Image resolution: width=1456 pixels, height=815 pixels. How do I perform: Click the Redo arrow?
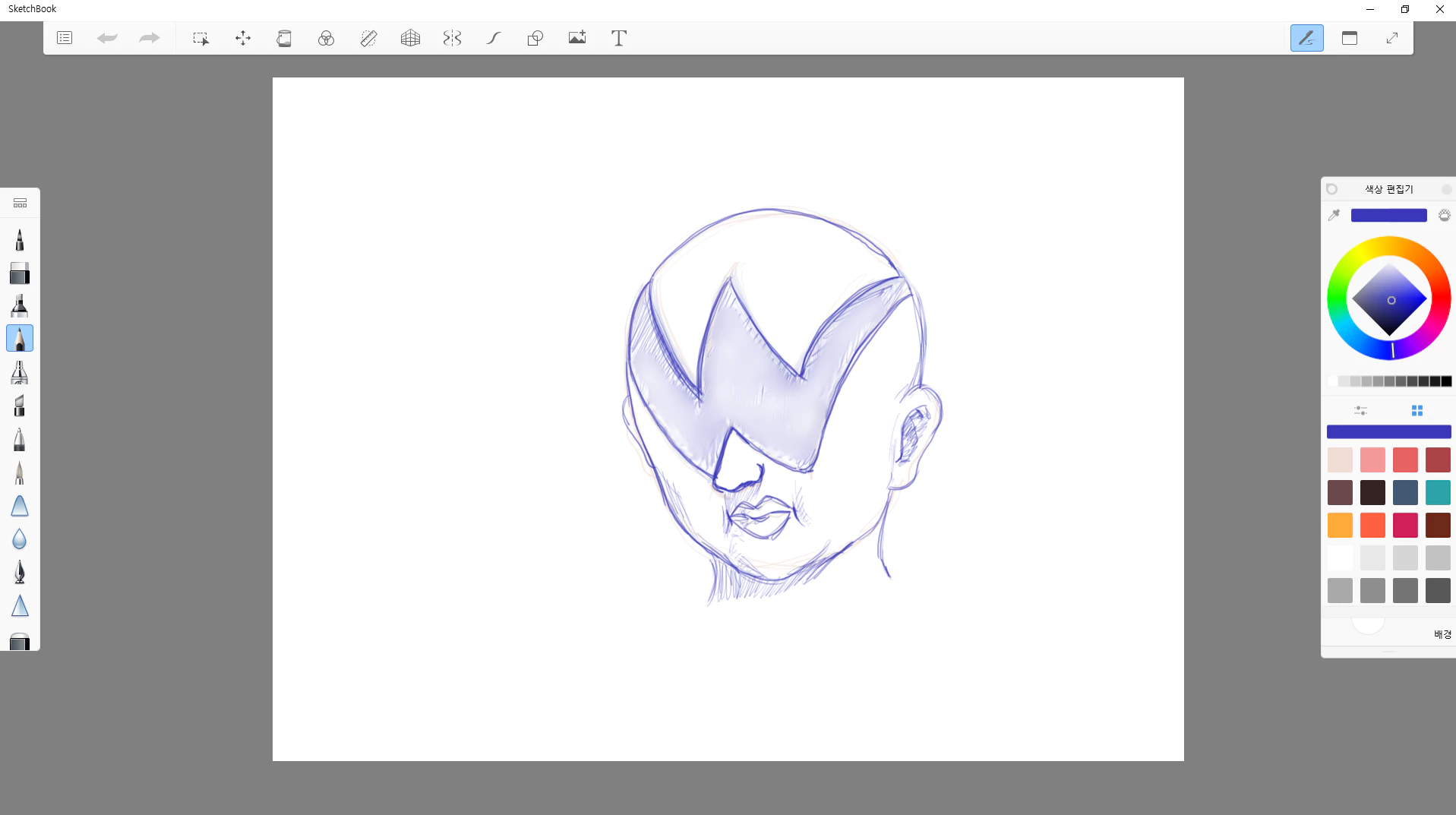[150, 38]
